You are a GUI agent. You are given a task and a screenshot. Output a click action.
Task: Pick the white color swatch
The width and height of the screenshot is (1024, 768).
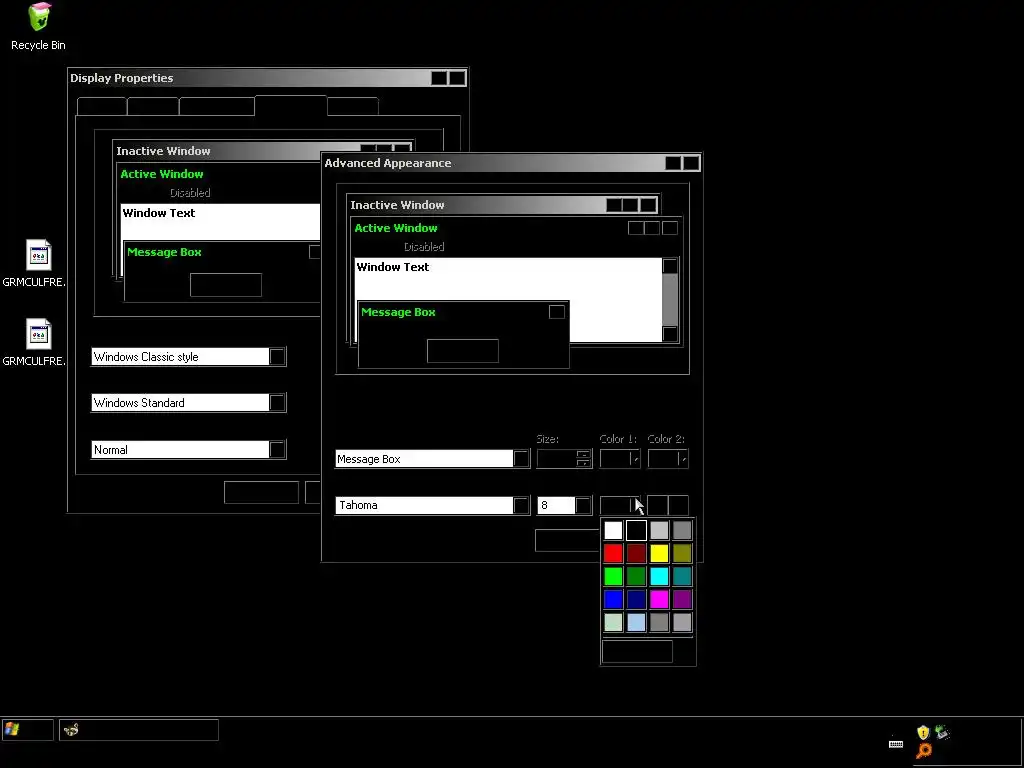click(613, 530)
